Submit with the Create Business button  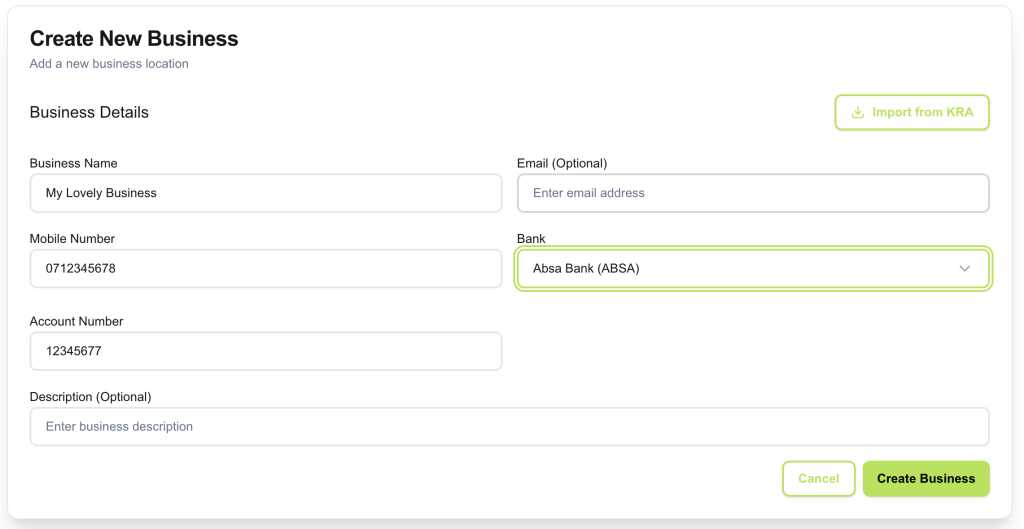click(926, 479)
